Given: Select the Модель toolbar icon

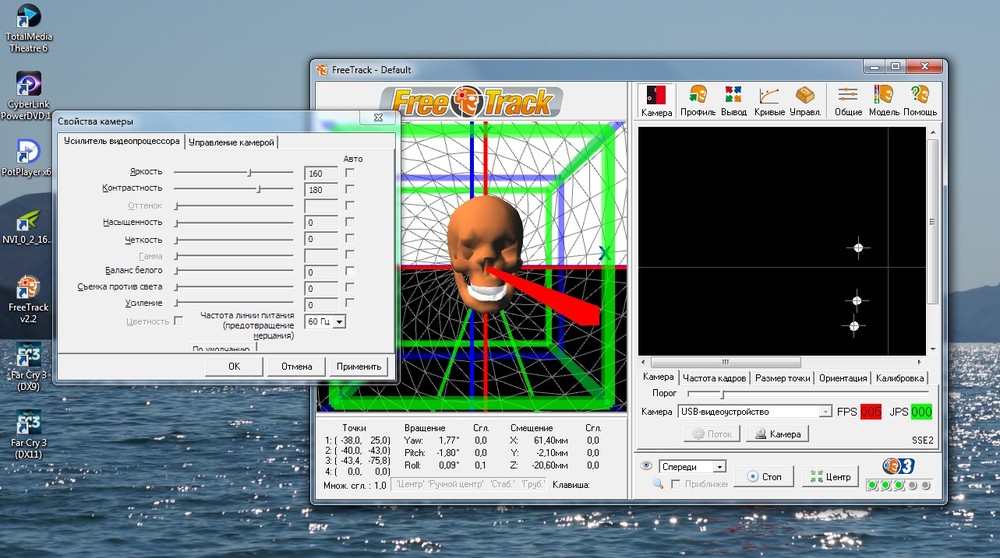Looking at the screenshot, I should click(884, 101).
